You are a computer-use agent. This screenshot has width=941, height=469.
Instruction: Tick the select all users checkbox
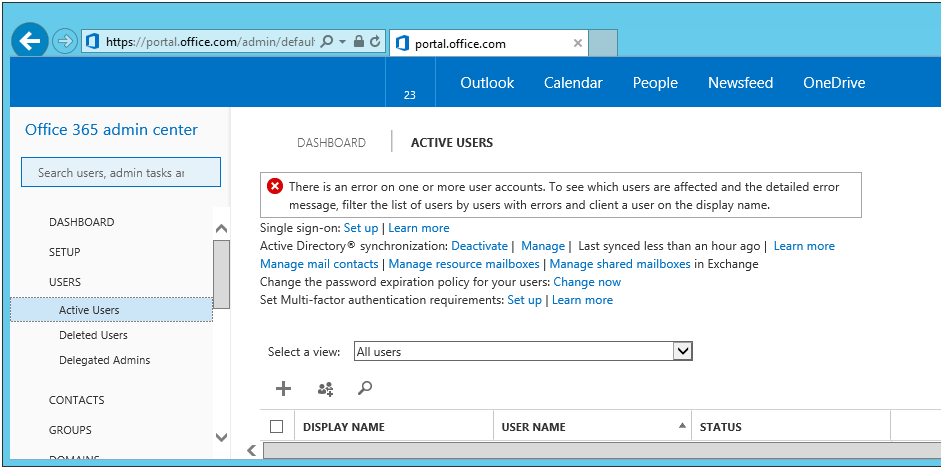coord(277,426)
